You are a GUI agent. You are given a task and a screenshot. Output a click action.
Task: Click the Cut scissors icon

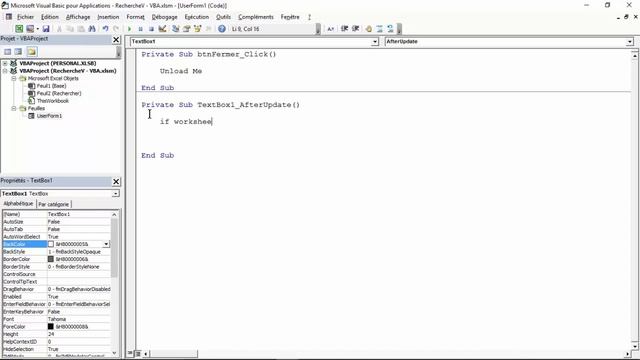tap(59, 29)
